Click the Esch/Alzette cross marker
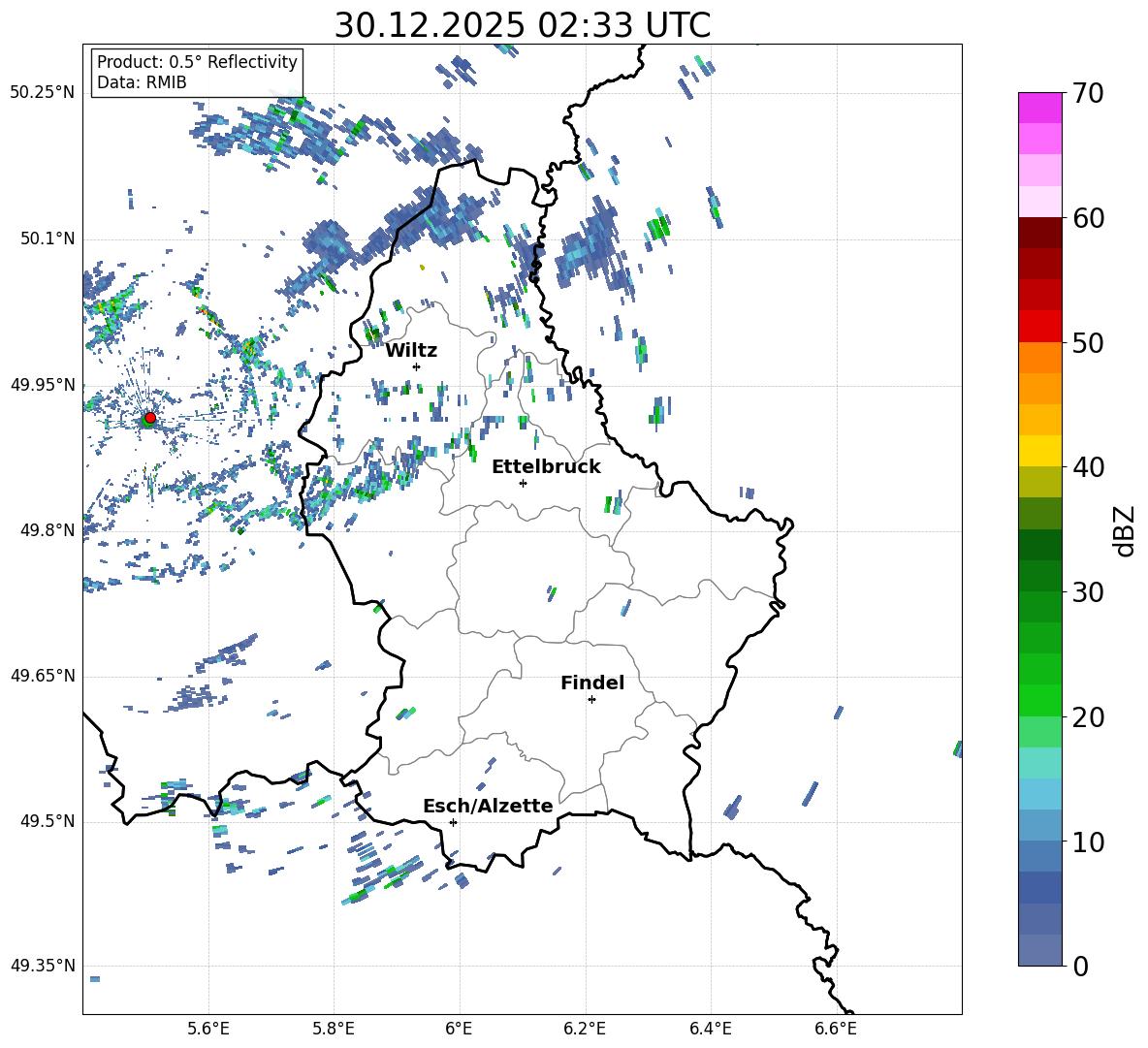The width and height of the screenshot is (1148, 1048). [453, 822]
